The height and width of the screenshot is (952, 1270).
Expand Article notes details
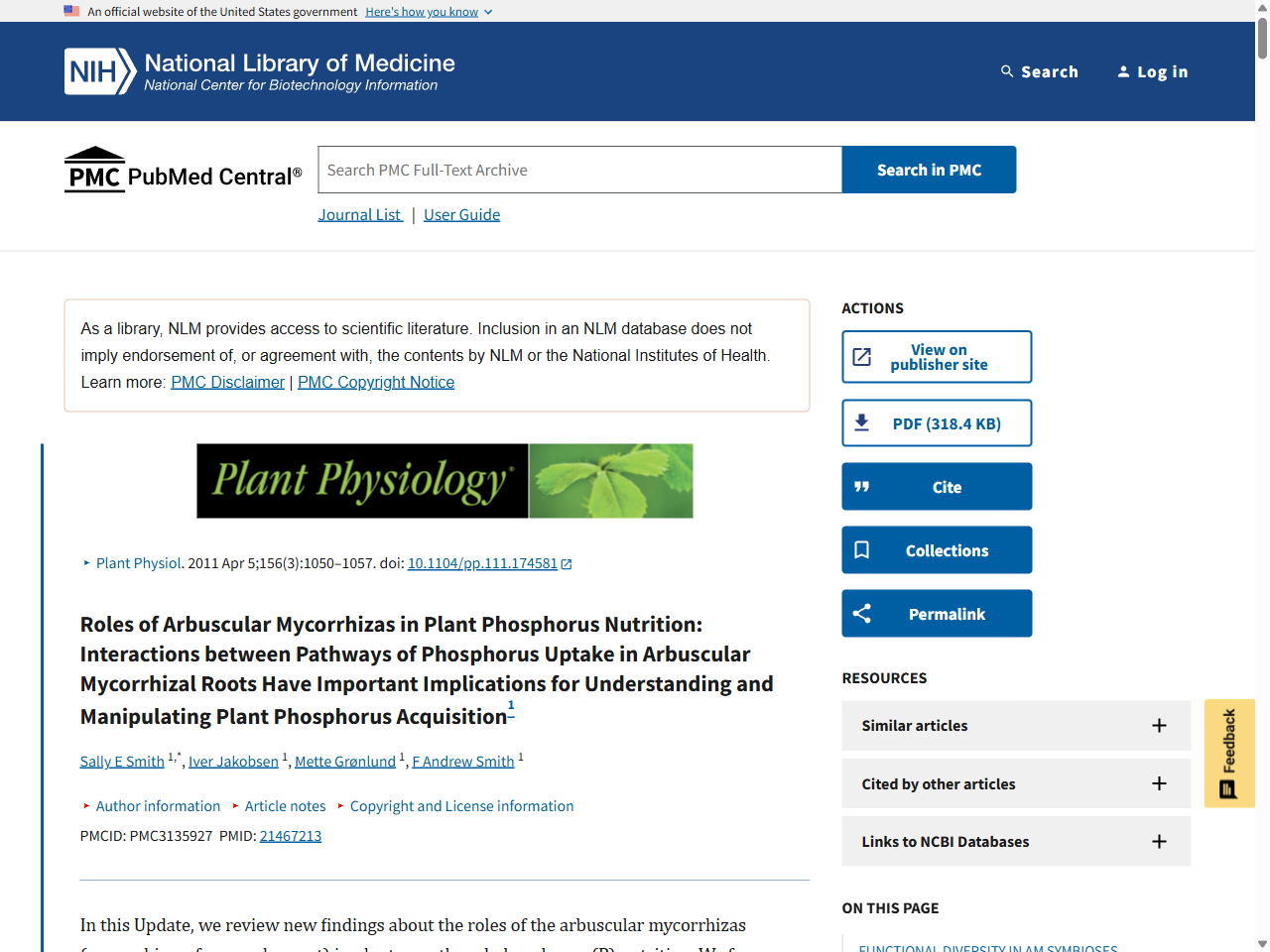tap(279, 806)
